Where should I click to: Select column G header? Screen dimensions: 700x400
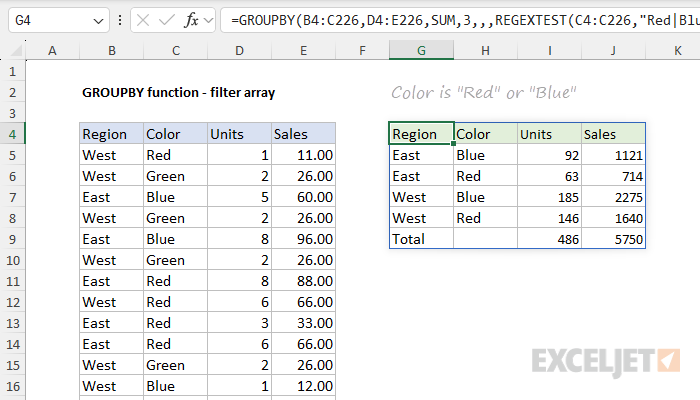pyautogui.click(x=421, y=51)
